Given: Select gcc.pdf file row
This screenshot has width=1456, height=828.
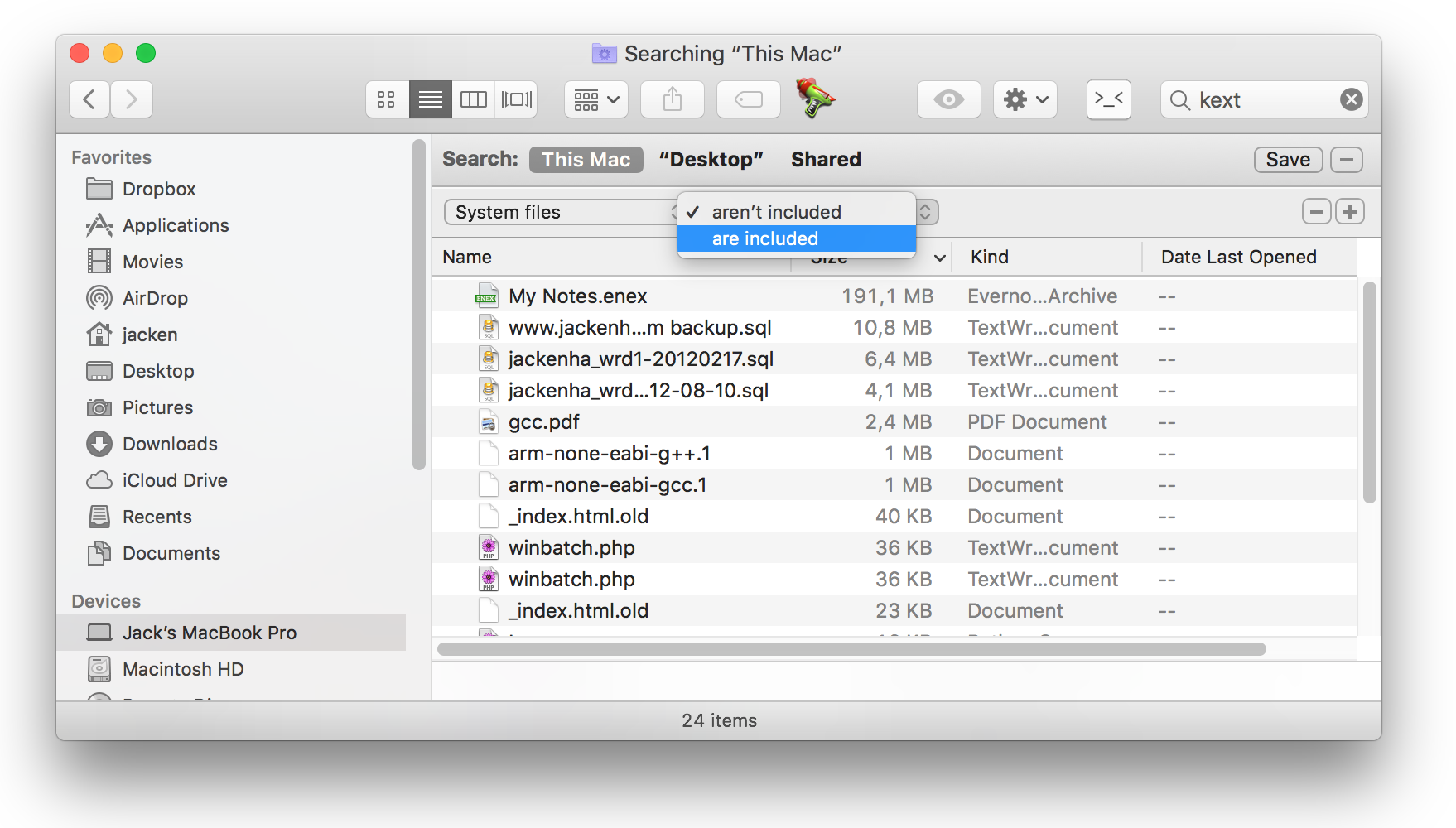Looking at the screenshot, I should click(894, 421).
